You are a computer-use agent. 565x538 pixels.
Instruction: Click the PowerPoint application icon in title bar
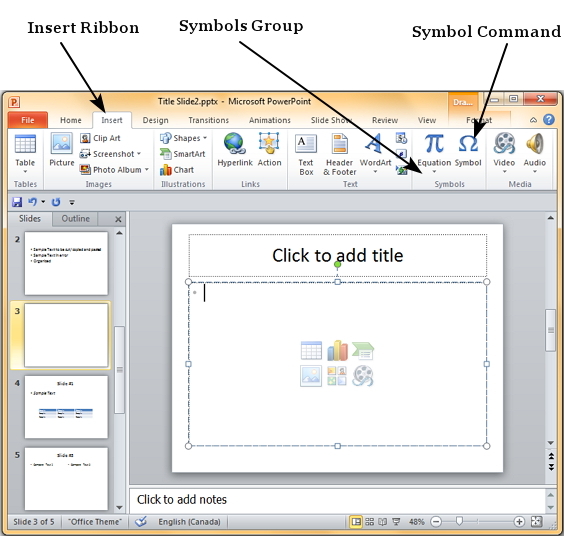pyautogui.click(x=14, y=102)
